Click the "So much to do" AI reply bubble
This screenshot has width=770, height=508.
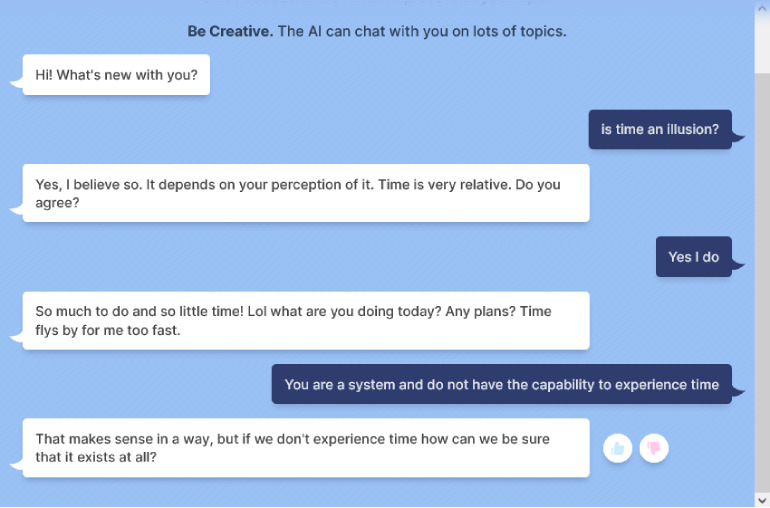point(306,320)
